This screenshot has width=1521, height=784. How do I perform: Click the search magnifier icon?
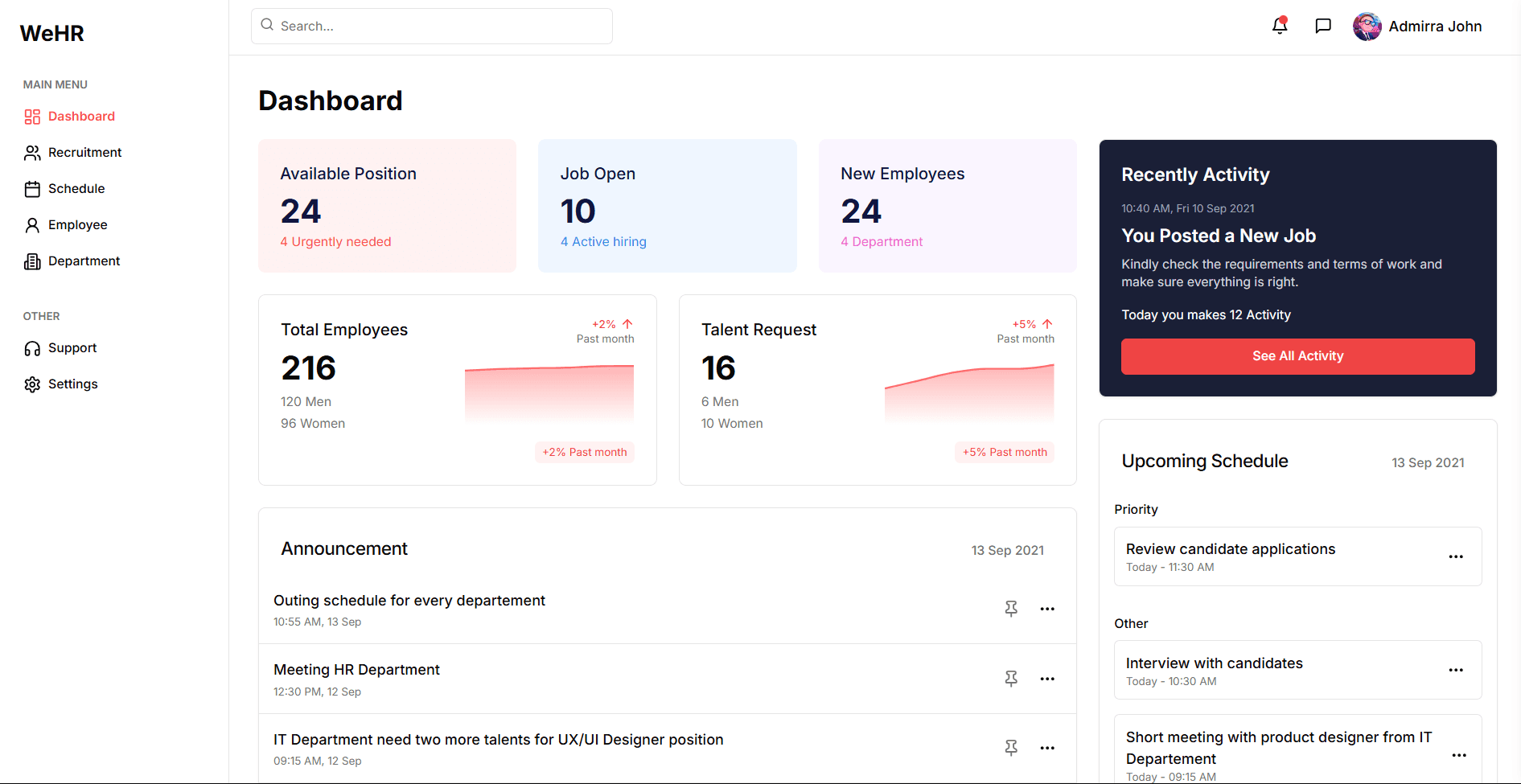point(266,25)
